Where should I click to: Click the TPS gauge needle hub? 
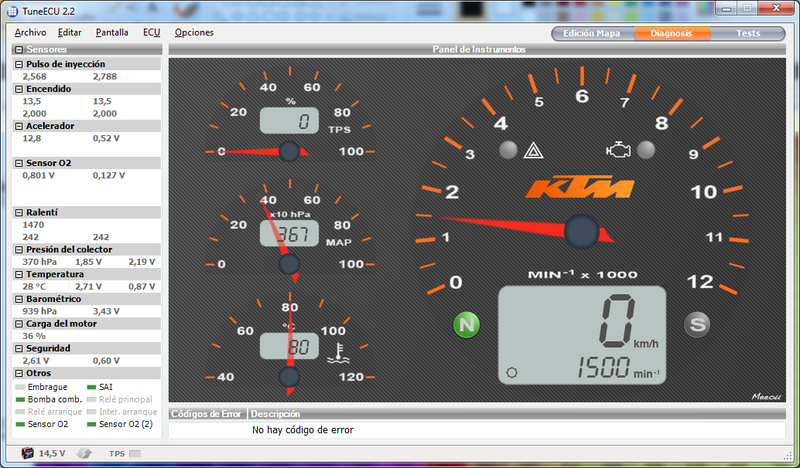289,152
